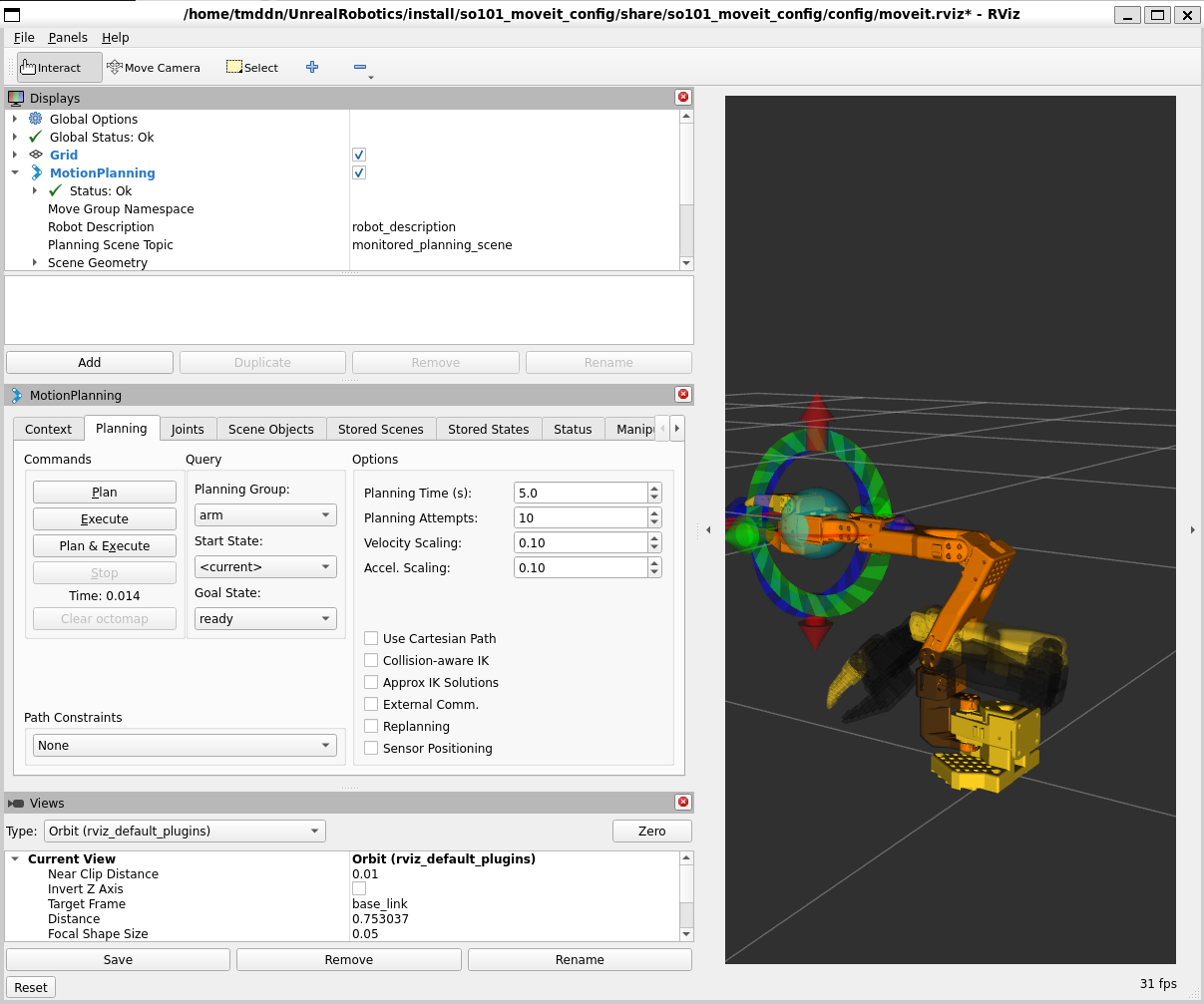Enable Sensor Positioning checkbox

371,748
